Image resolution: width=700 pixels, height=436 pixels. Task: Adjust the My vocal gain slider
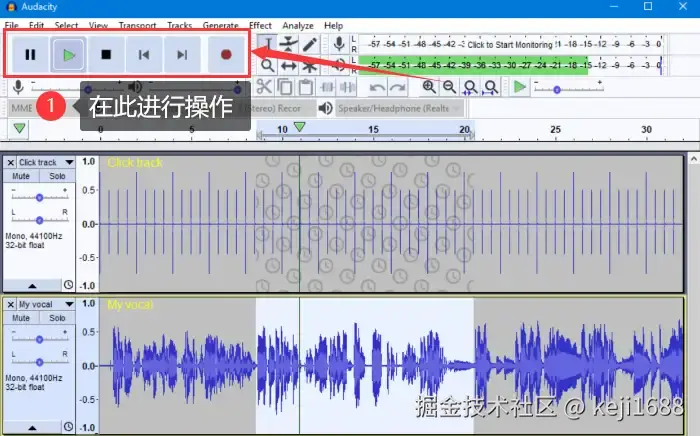39,339
